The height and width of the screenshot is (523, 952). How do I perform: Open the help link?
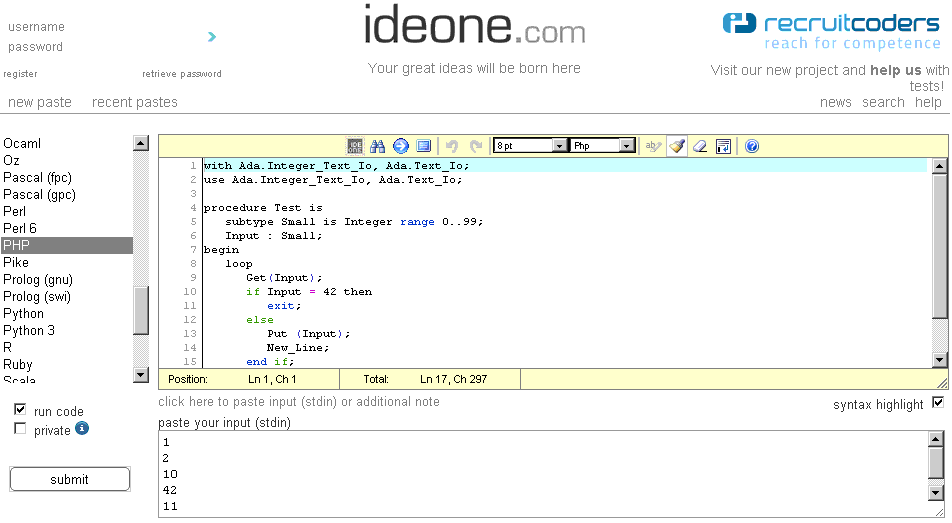tap(928, 102)
